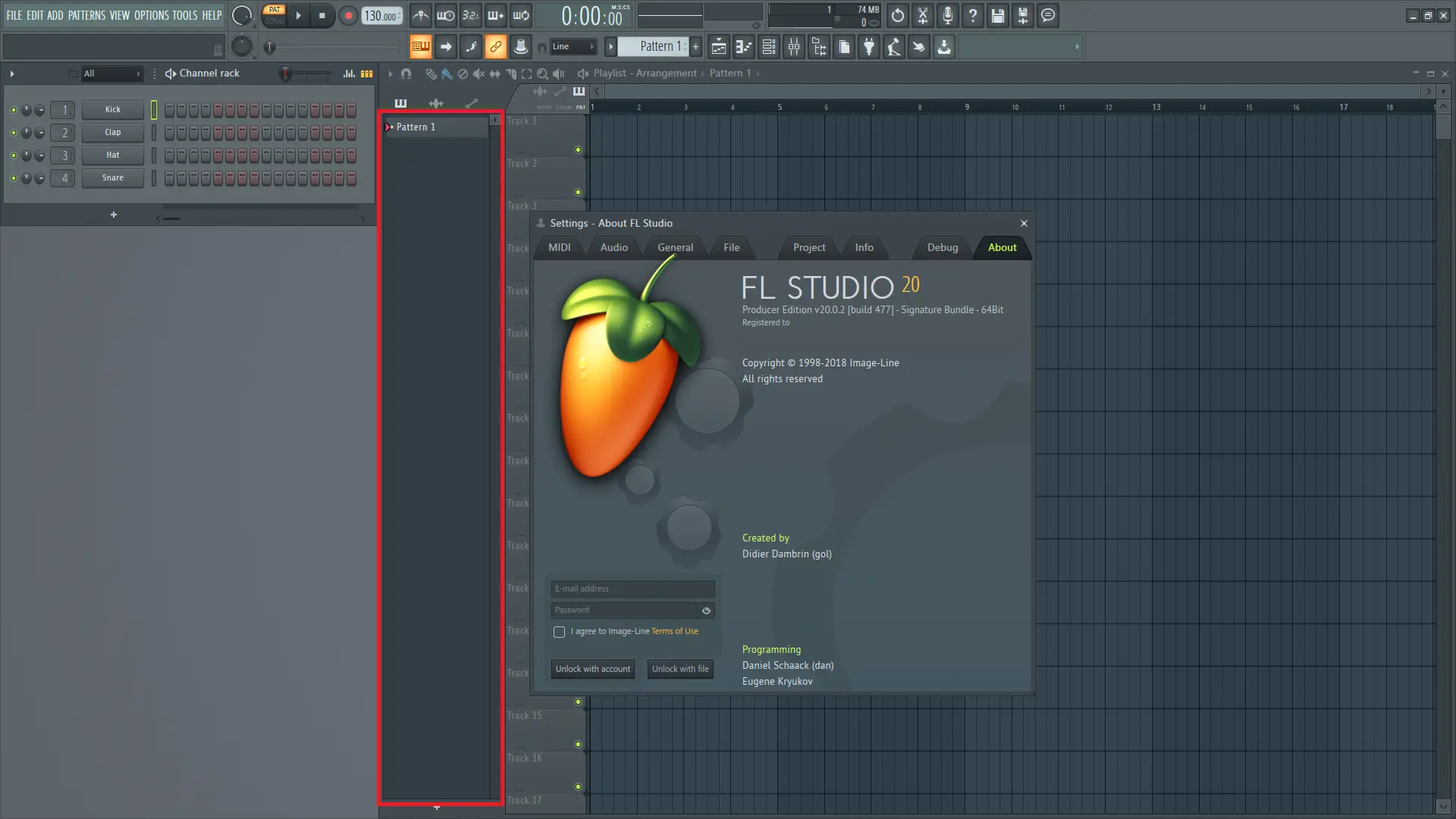Switch between PAT and SONG mode
Image resolution: width=1456 pixels, height=819 pixels.
click(275, 15)
